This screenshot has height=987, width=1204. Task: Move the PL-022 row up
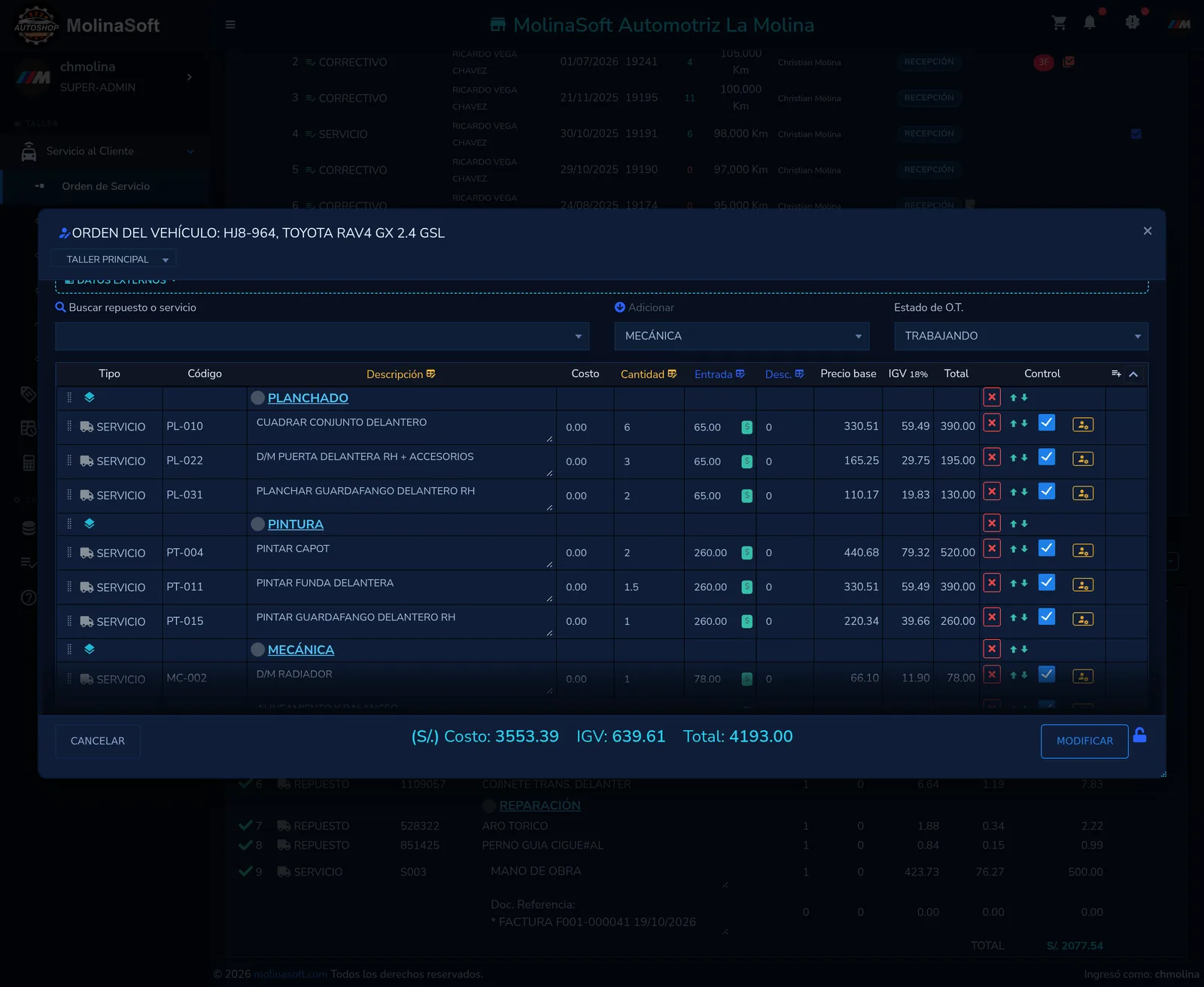pyautogui.click(x=1014, y=458)
